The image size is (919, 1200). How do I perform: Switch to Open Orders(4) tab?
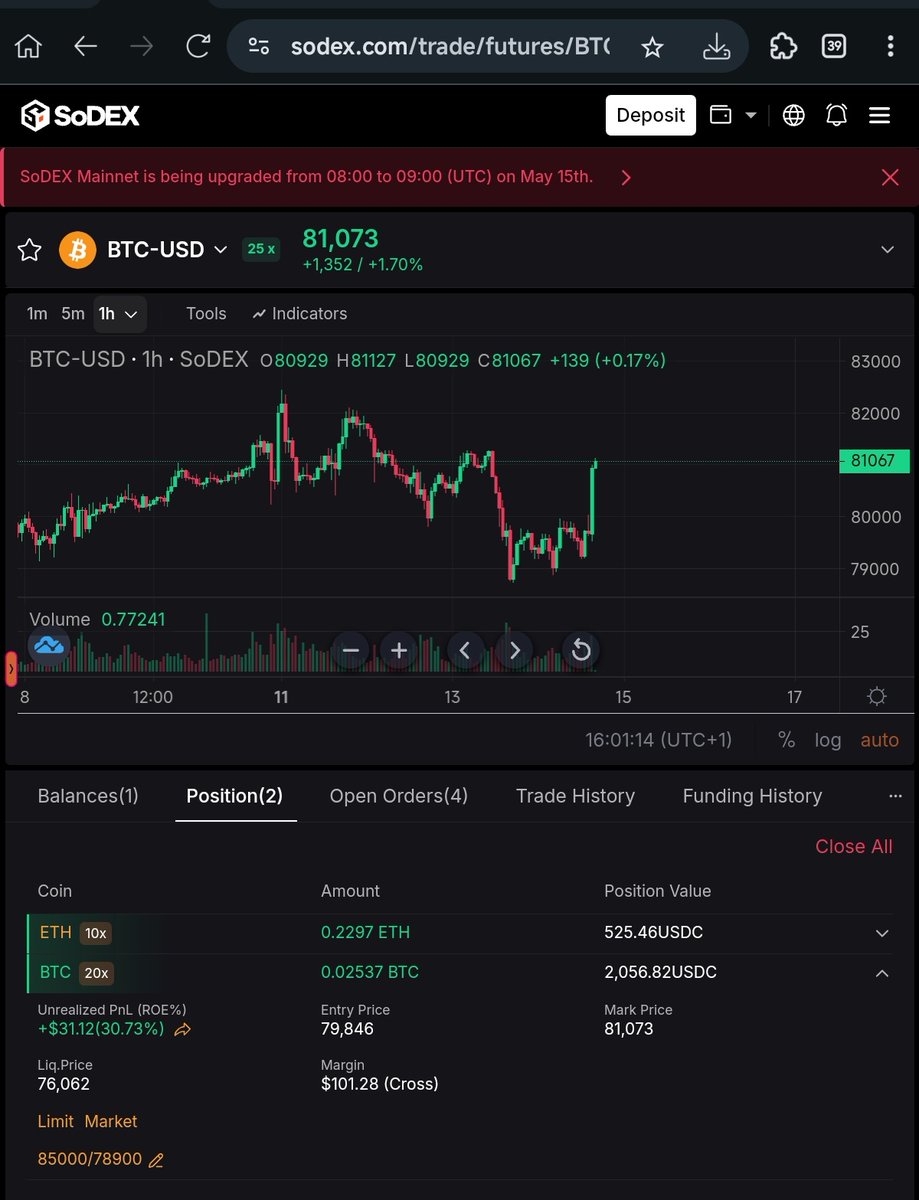coord(399,796)
